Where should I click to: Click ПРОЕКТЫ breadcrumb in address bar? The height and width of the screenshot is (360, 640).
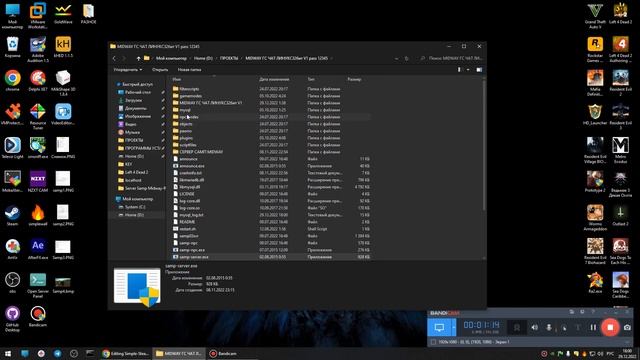[229, 58]
